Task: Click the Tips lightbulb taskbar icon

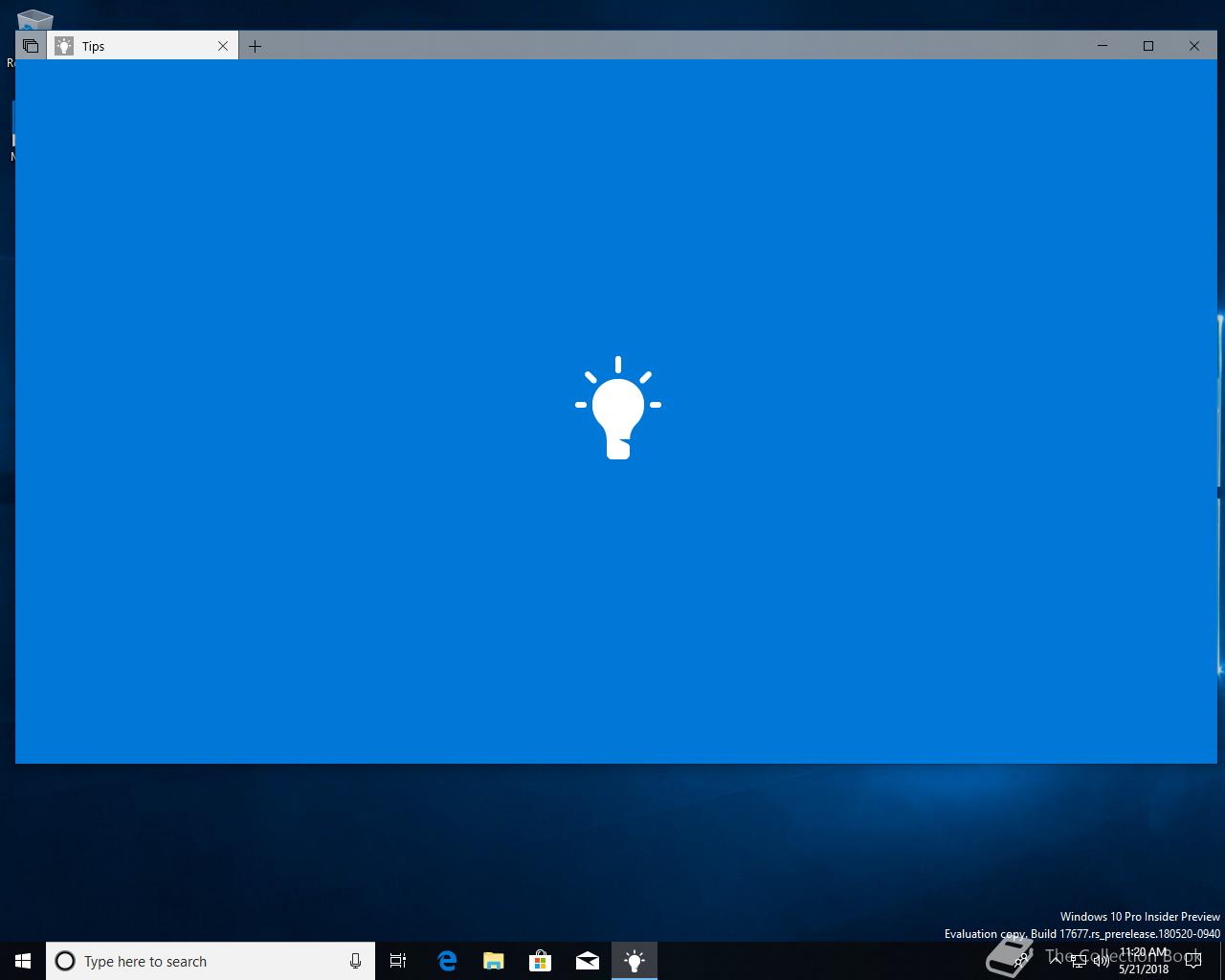Action: 635,961
